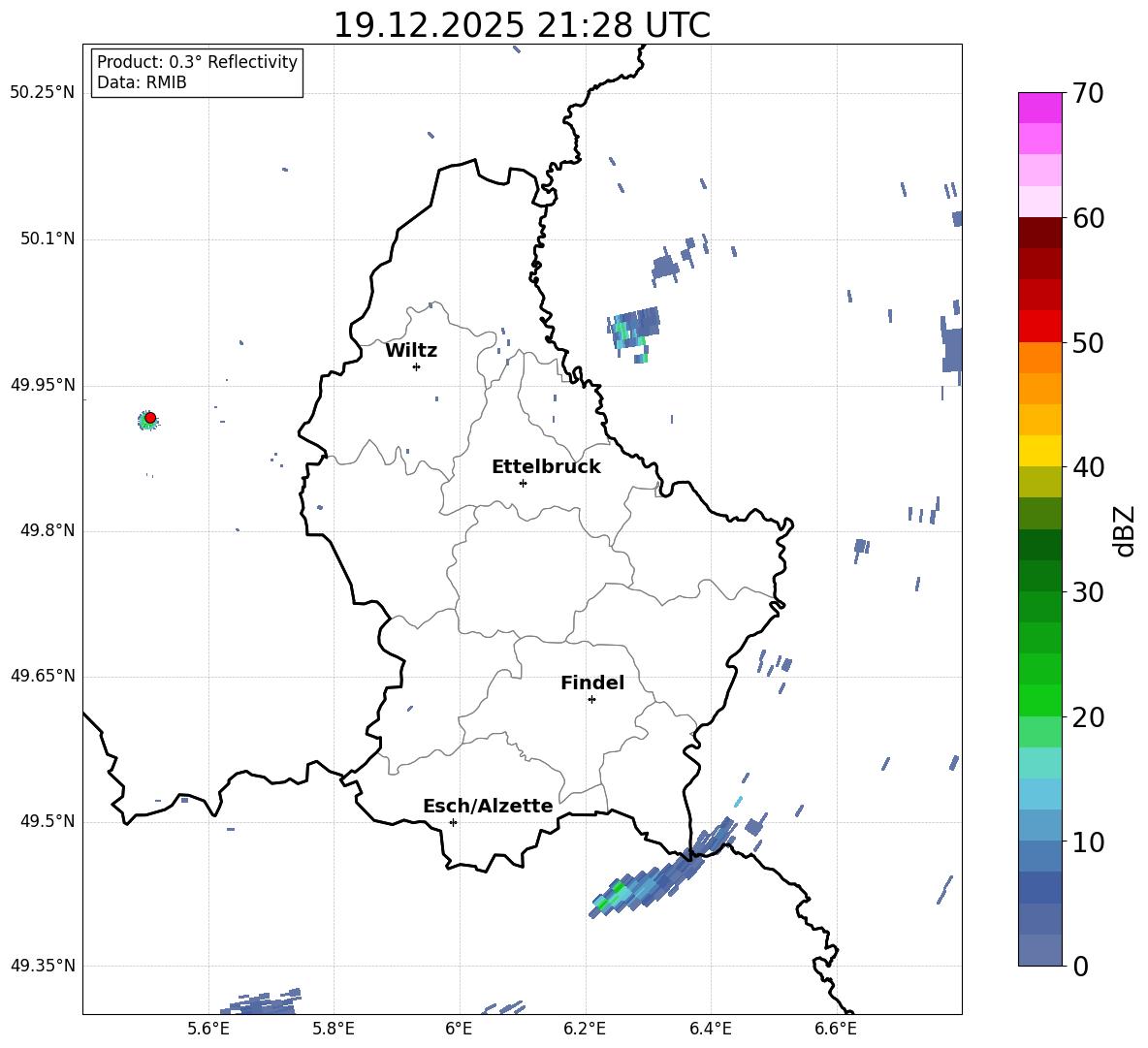Screen dimensions: 1148x1048
Task: Click the 50.25°N latitude label
Action: click(x=43, y=93)
